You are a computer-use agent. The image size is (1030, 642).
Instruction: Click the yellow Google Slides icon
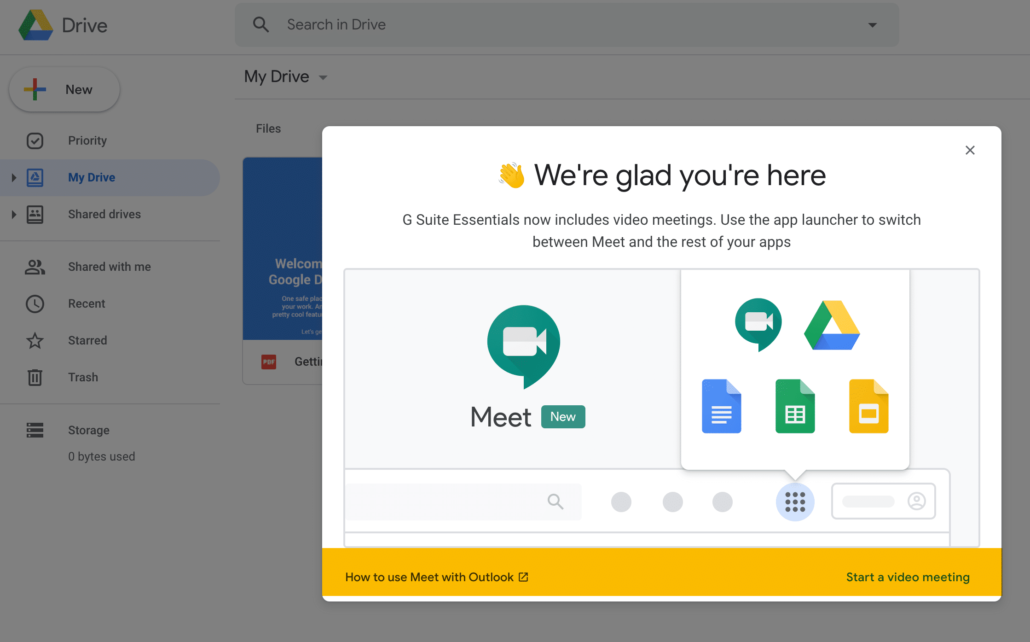tap(868, 406)
